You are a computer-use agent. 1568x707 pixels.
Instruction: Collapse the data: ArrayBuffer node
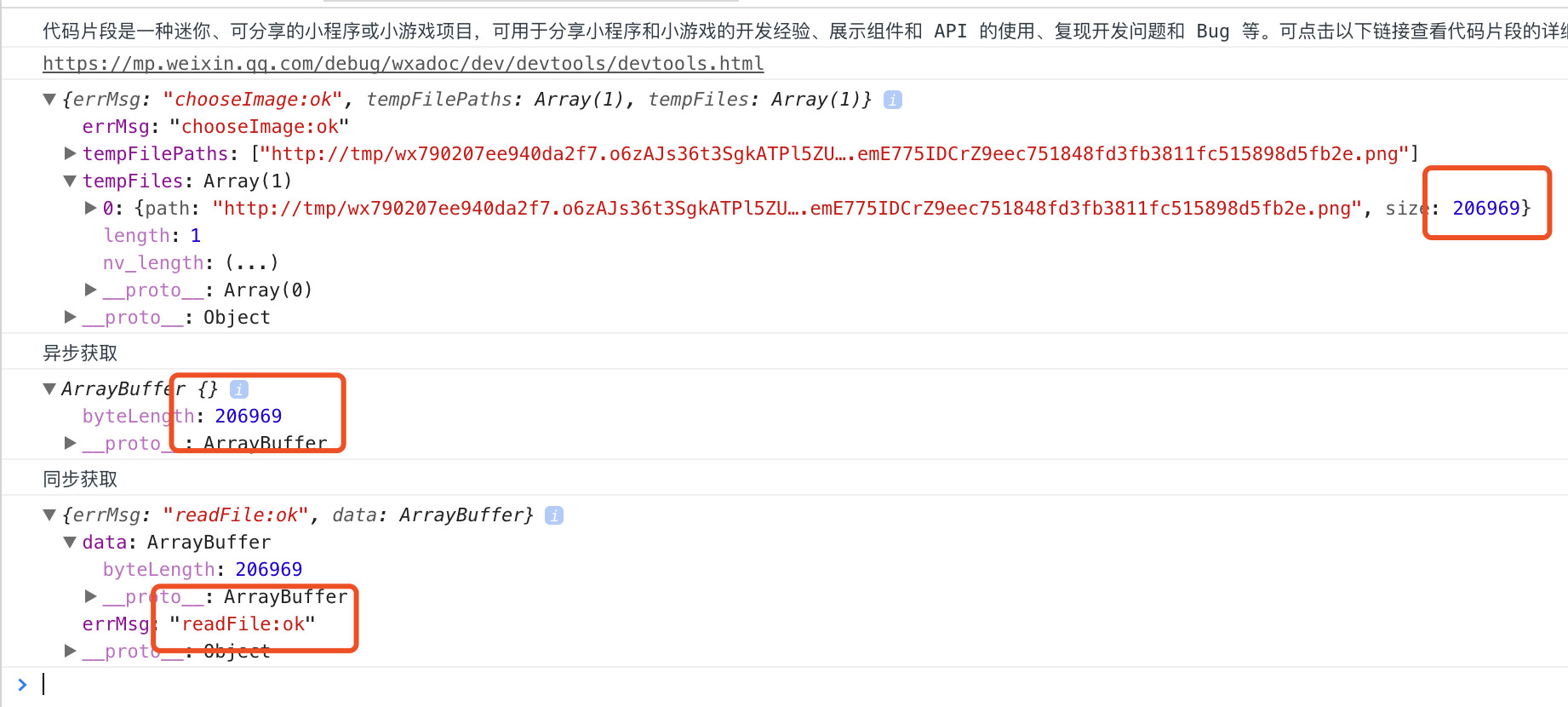[x=70, y=543]
